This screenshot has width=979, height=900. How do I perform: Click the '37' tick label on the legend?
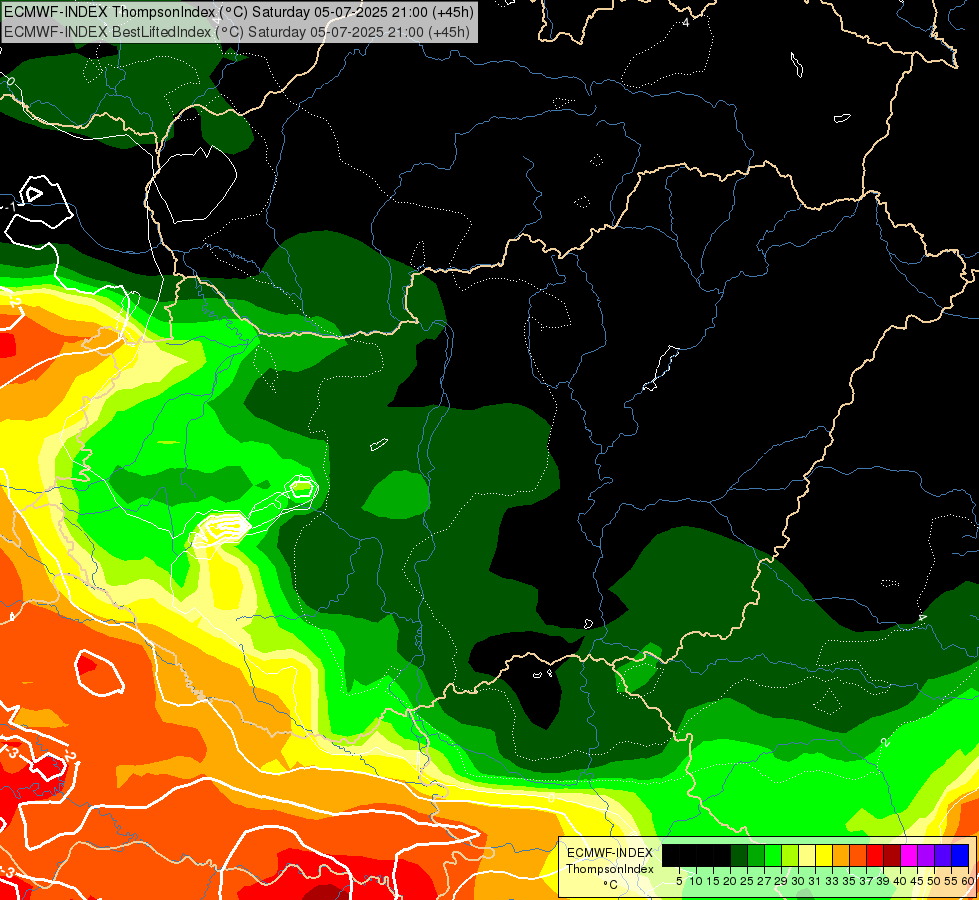coord(866,881)
